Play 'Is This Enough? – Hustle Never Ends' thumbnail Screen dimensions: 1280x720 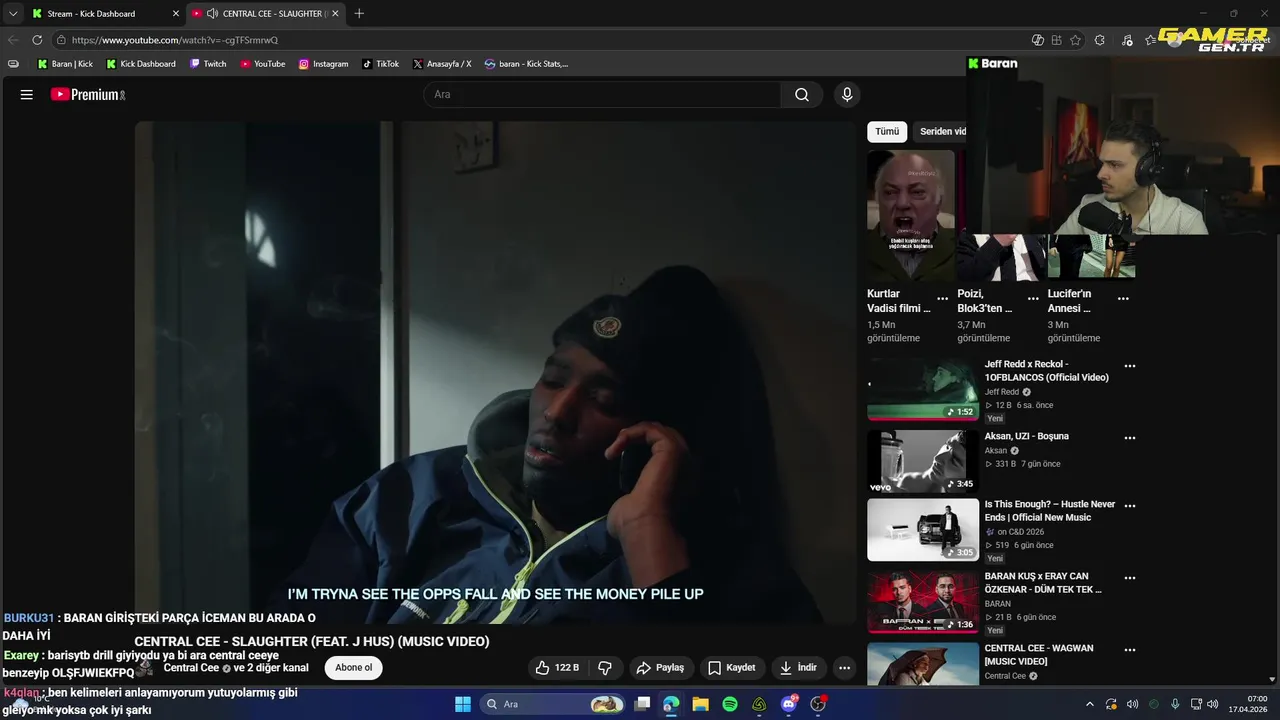click(x=923, y=530)
